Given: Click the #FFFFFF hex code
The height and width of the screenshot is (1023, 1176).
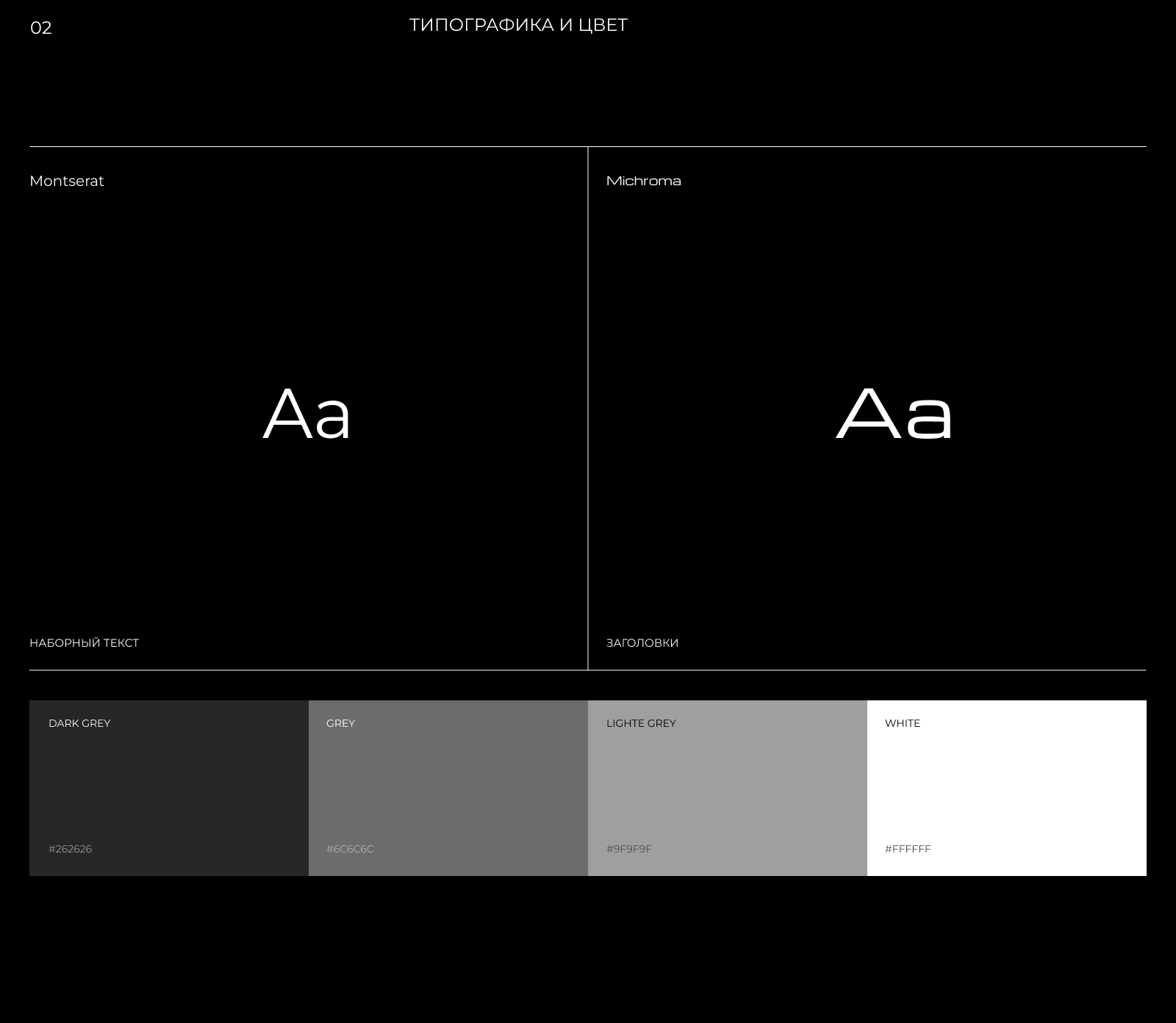Looking at the screenshot, I should click(908, 849).
